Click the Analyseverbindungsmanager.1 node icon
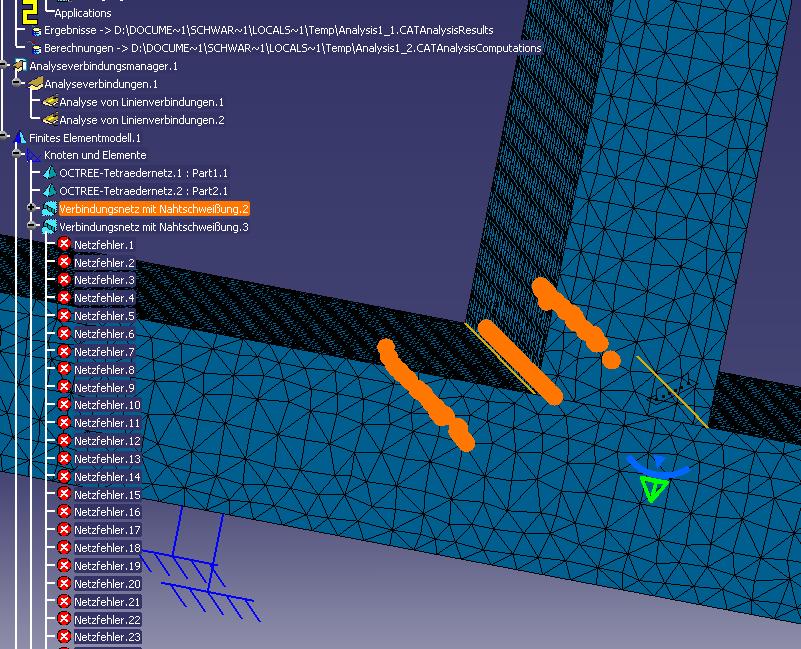Screen dimensions: 801x649 pos(20,65)
